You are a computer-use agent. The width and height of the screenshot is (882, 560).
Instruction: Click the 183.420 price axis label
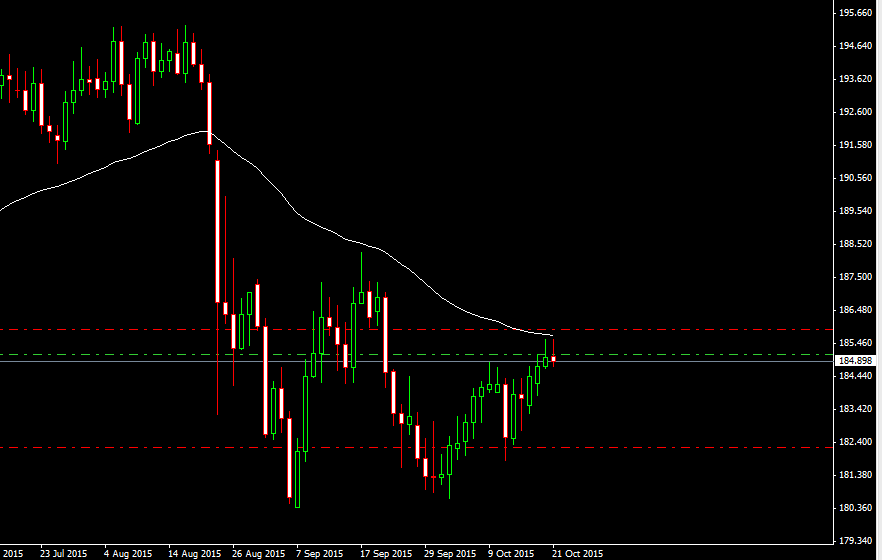pos(855,409)
